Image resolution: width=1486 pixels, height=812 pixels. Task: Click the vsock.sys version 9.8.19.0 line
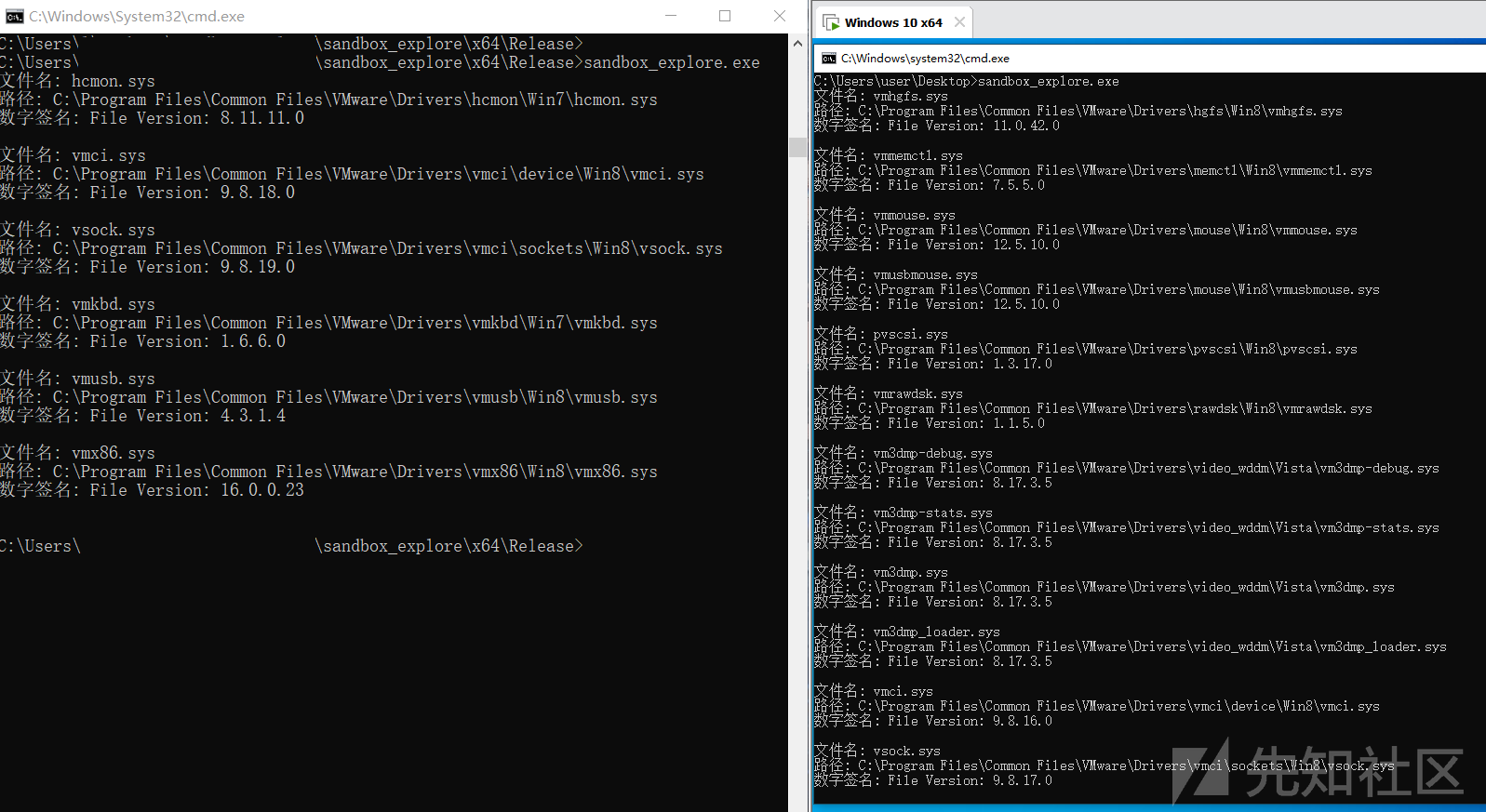click(x=147, y=267)
